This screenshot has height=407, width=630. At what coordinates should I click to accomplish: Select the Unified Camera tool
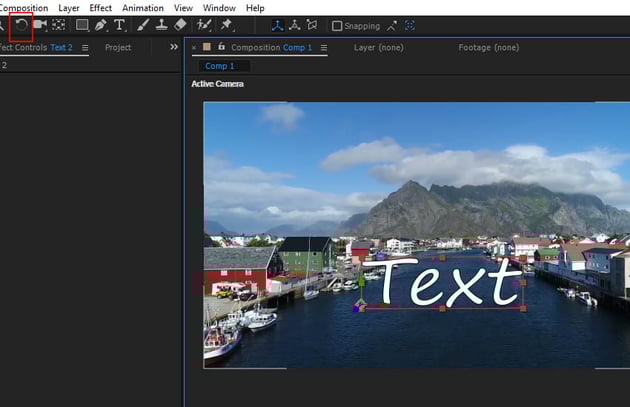pyautogui.click(x=40, y=24)
